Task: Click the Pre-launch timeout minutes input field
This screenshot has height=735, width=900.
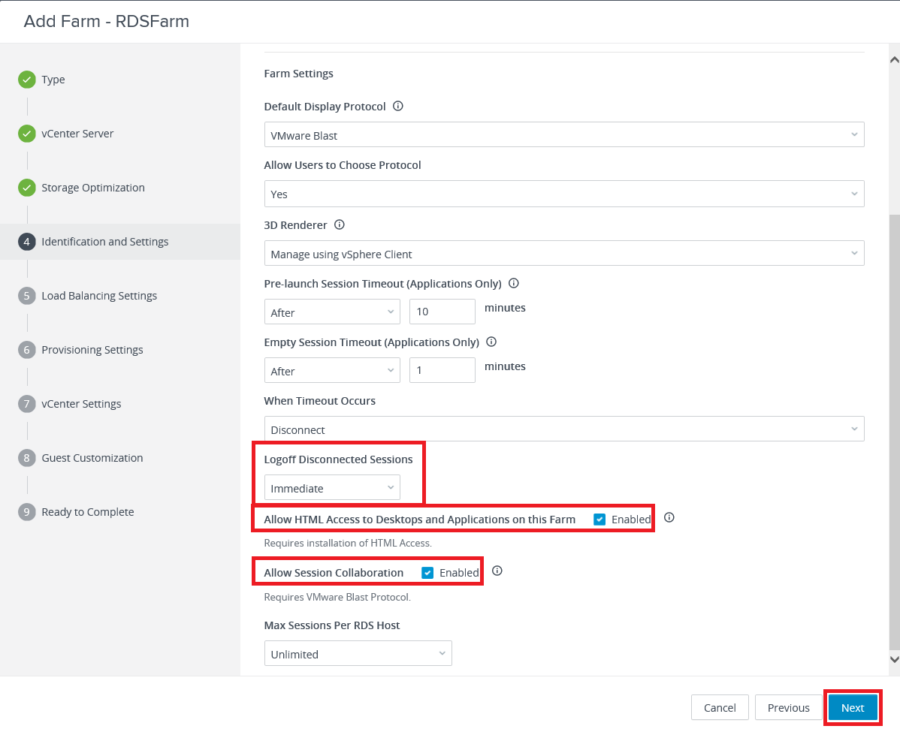Action: click(442, 311)
